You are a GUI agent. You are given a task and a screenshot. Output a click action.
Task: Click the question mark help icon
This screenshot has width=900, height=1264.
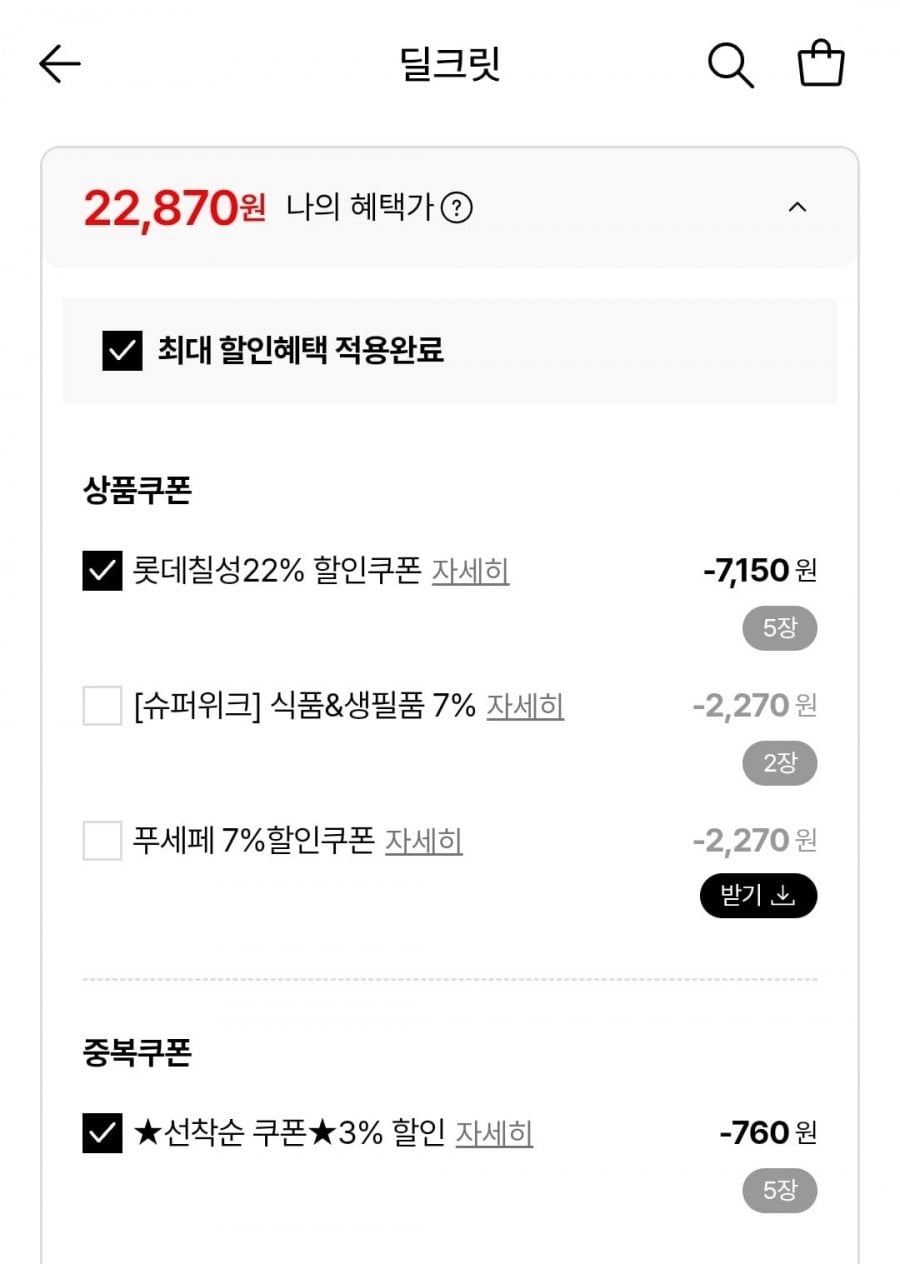pyautogui.click(x=457, y=209)
